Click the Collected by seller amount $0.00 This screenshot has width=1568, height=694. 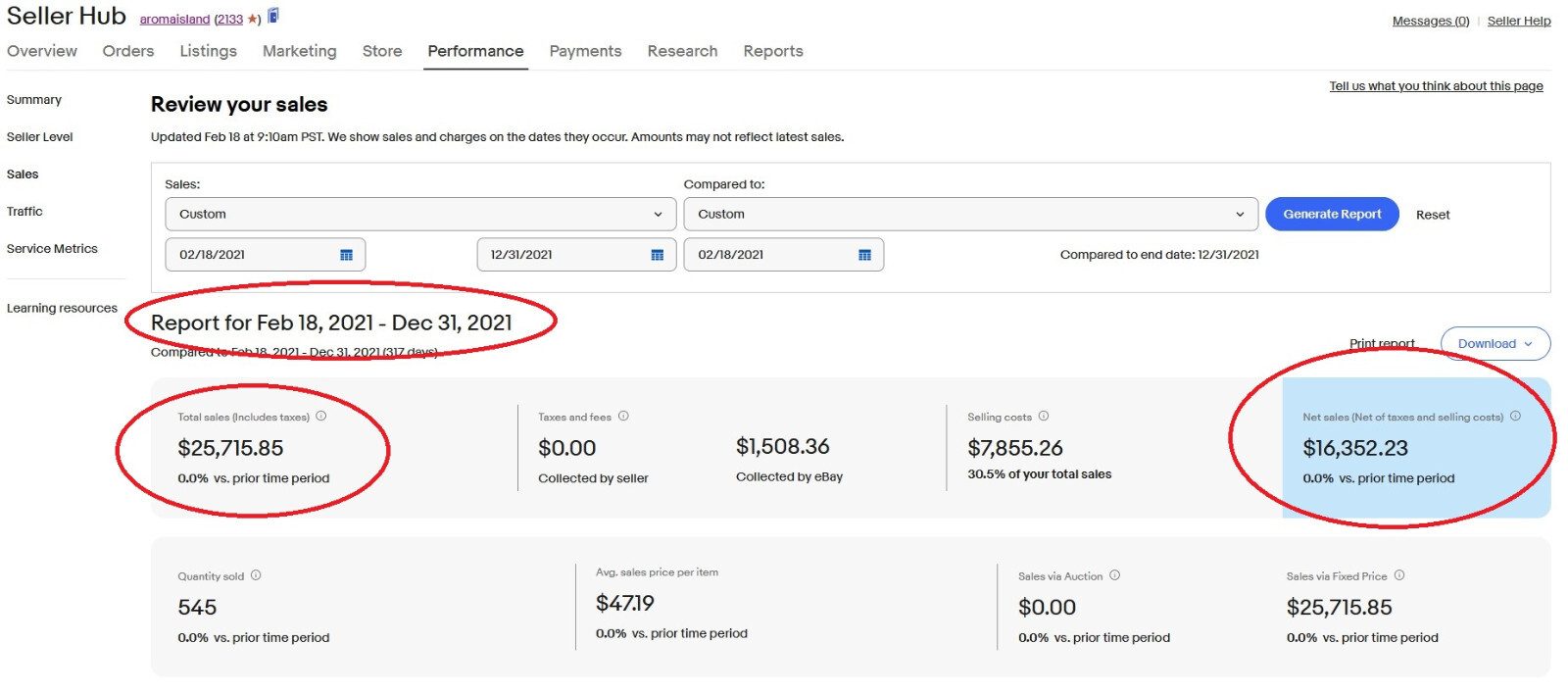(567, 448)
